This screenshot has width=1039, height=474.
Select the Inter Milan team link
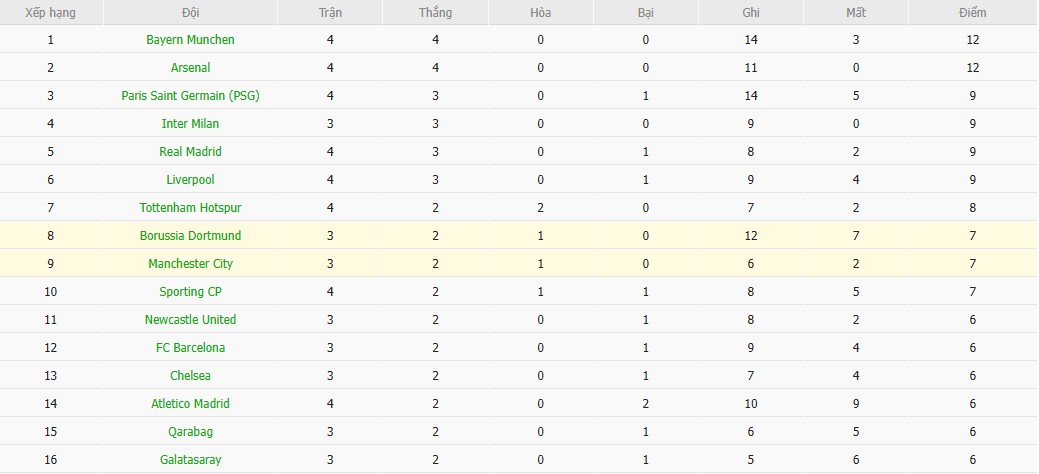click(190, 124)
